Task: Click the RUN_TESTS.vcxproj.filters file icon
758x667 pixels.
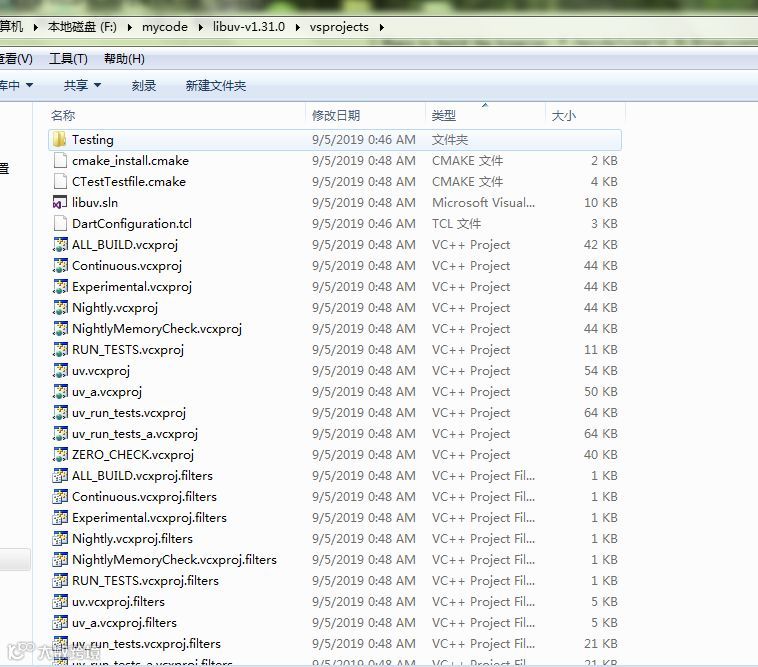Action: click(60, 581)
